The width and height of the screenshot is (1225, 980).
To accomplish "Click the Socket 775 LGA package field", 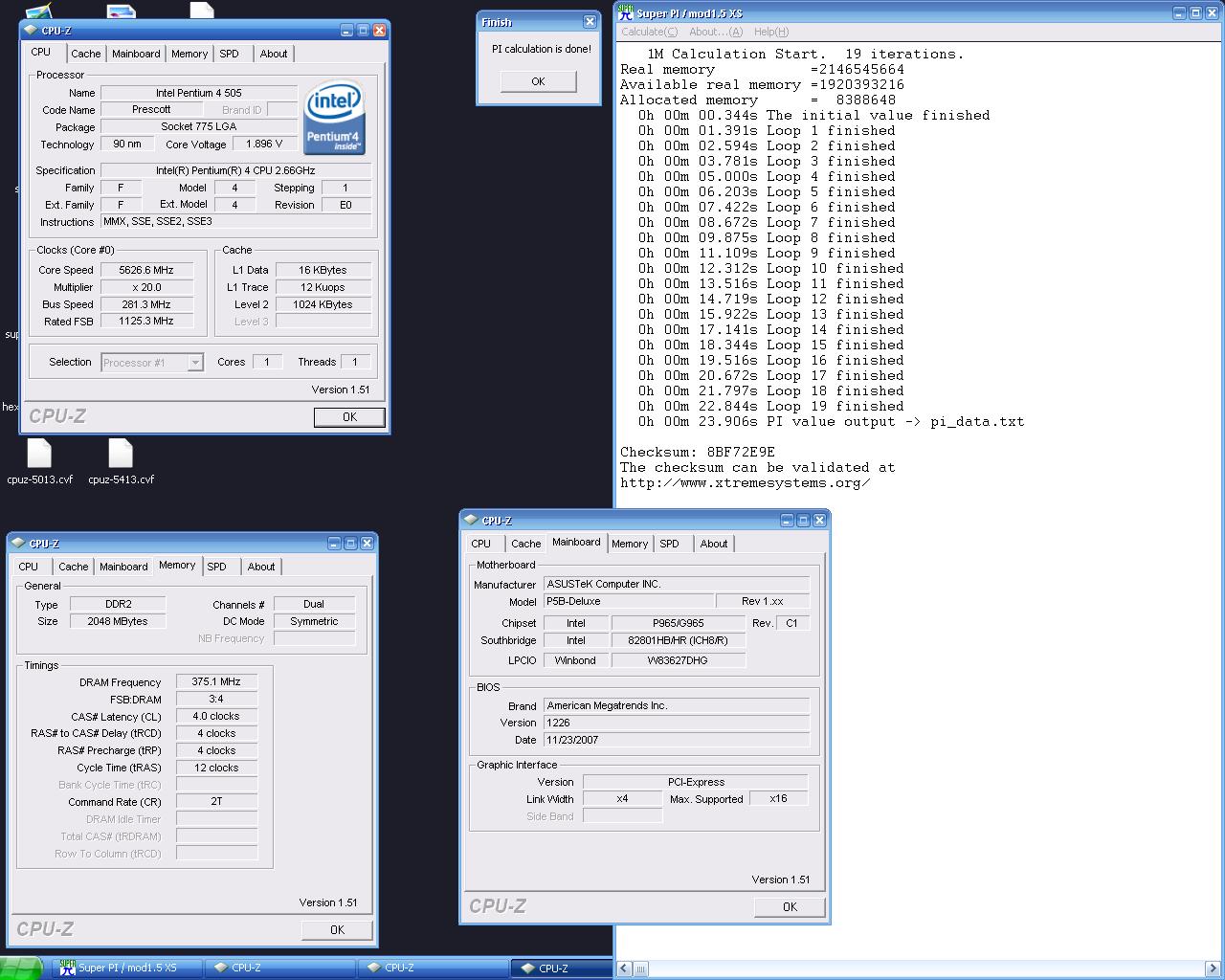I will [x=199, y=126].
